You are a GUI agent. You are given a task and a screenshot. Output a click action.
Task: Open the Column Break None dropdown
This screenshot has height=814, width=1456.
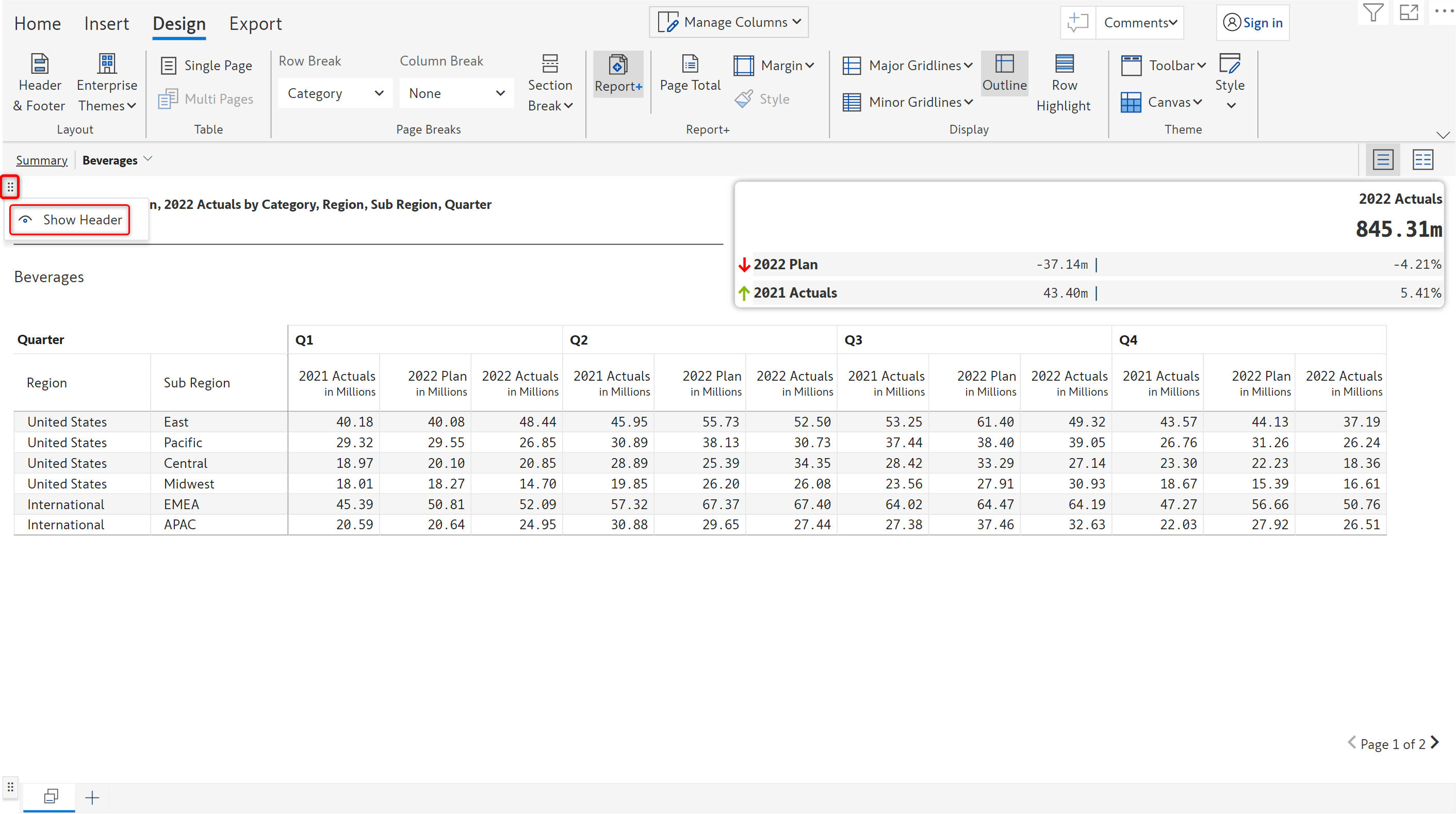pos(456,93)
